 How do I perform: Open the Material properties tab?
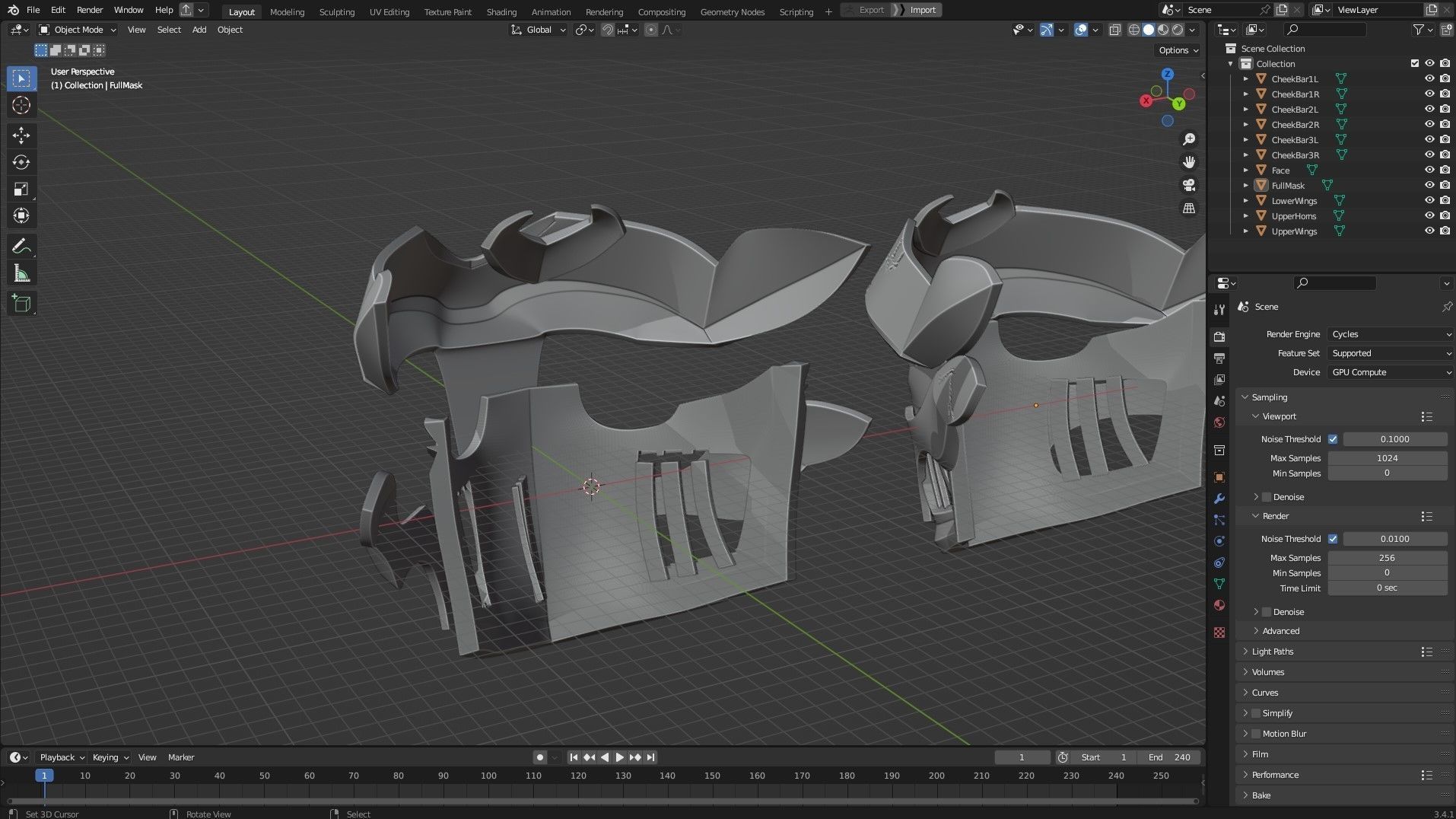click(x=1219, y=605)
